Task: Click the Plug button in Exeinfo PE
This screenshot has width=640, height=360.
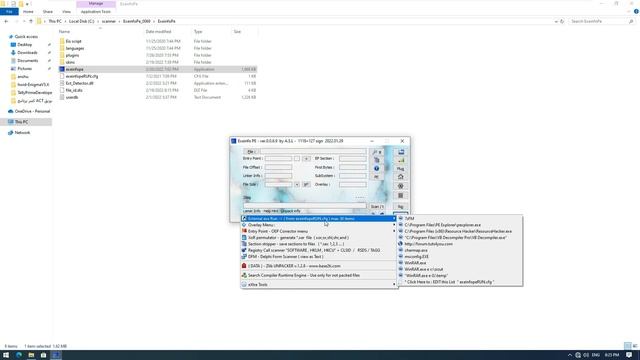Action: click(401, 169)
